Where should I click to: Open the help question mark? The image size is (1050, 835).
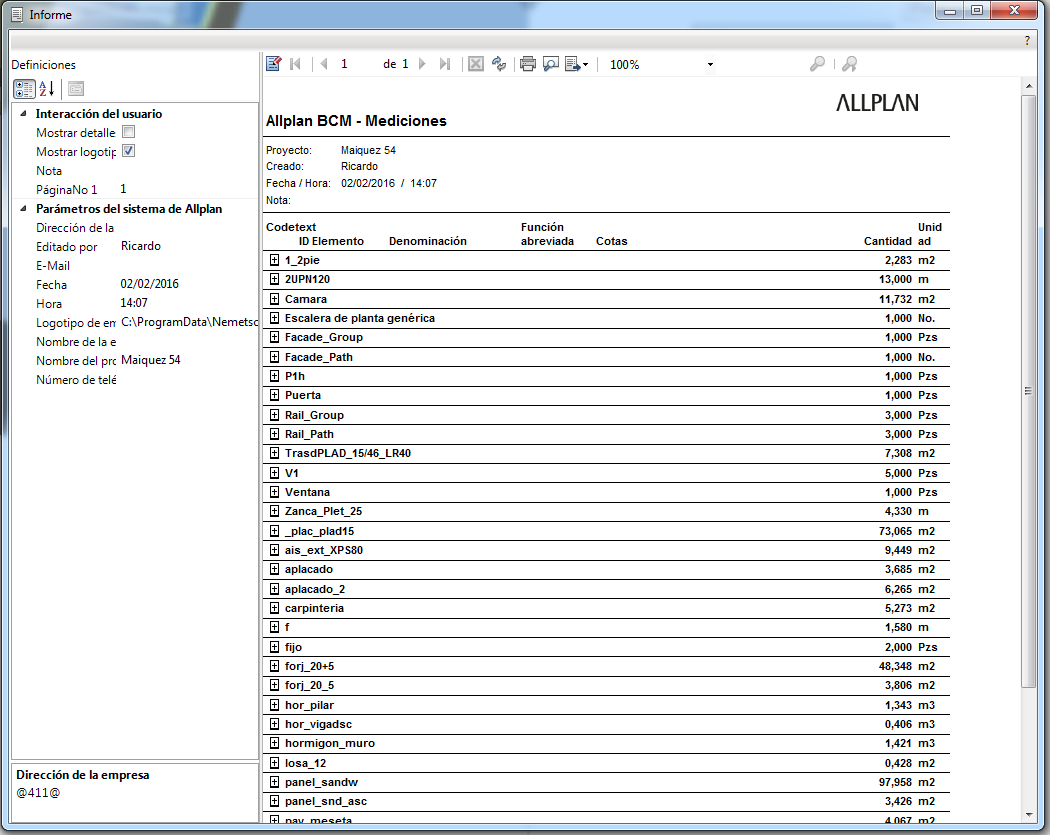1027,40
